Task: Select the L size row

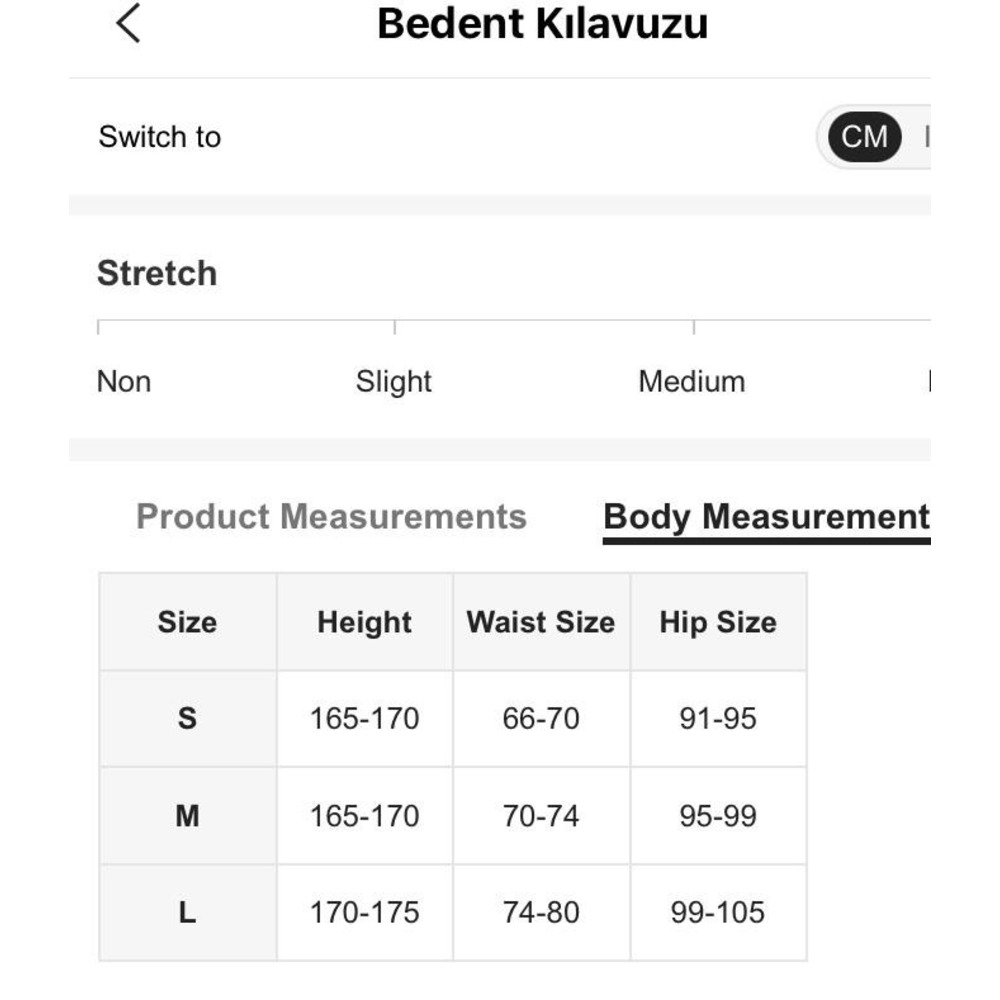Action: (187, 913)
